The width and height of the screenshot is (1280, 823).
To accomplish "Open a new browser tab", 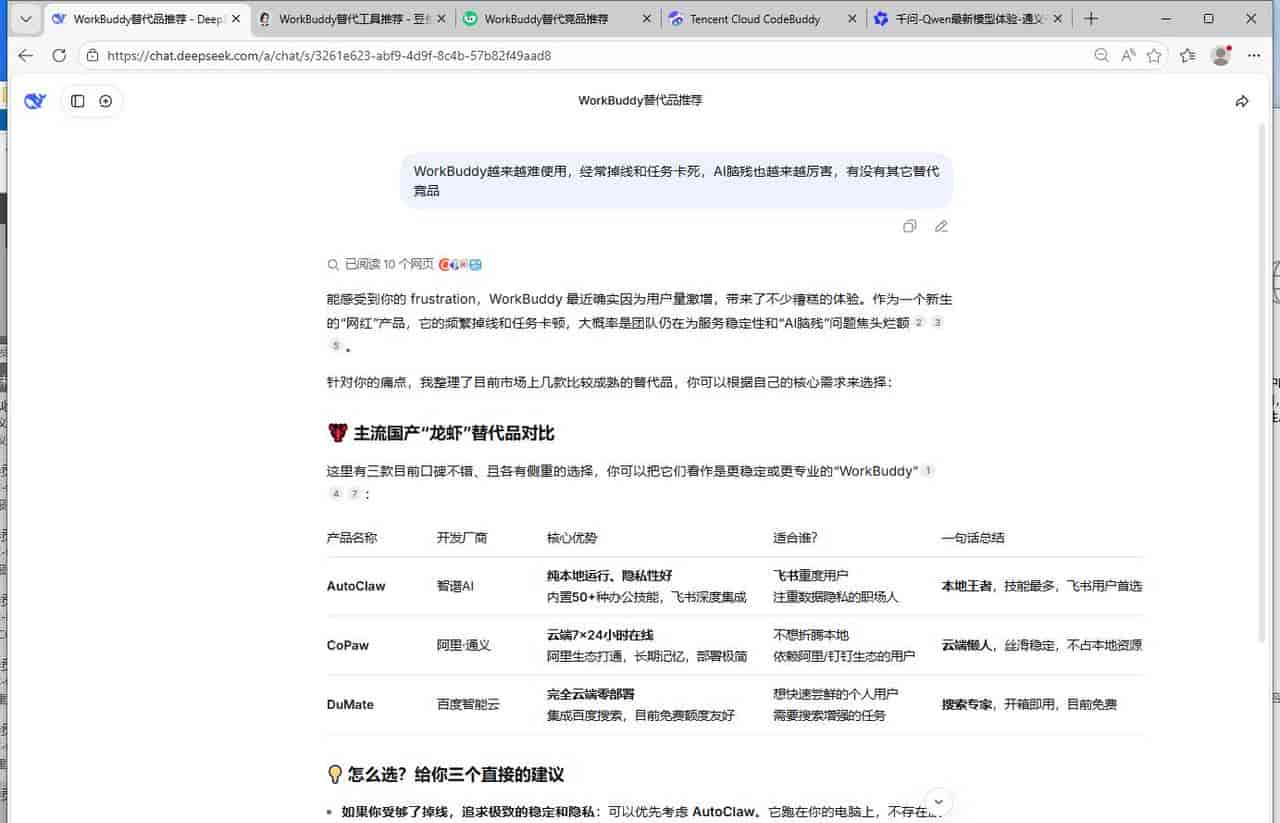I will coord(1091,19).
